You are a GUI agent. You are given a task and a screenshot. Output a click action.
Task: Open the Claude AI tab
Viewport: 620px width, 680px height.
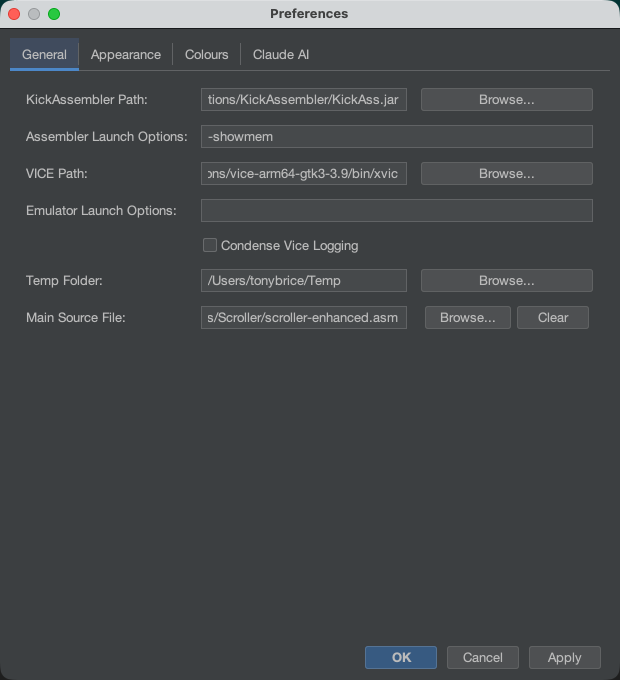281,55
